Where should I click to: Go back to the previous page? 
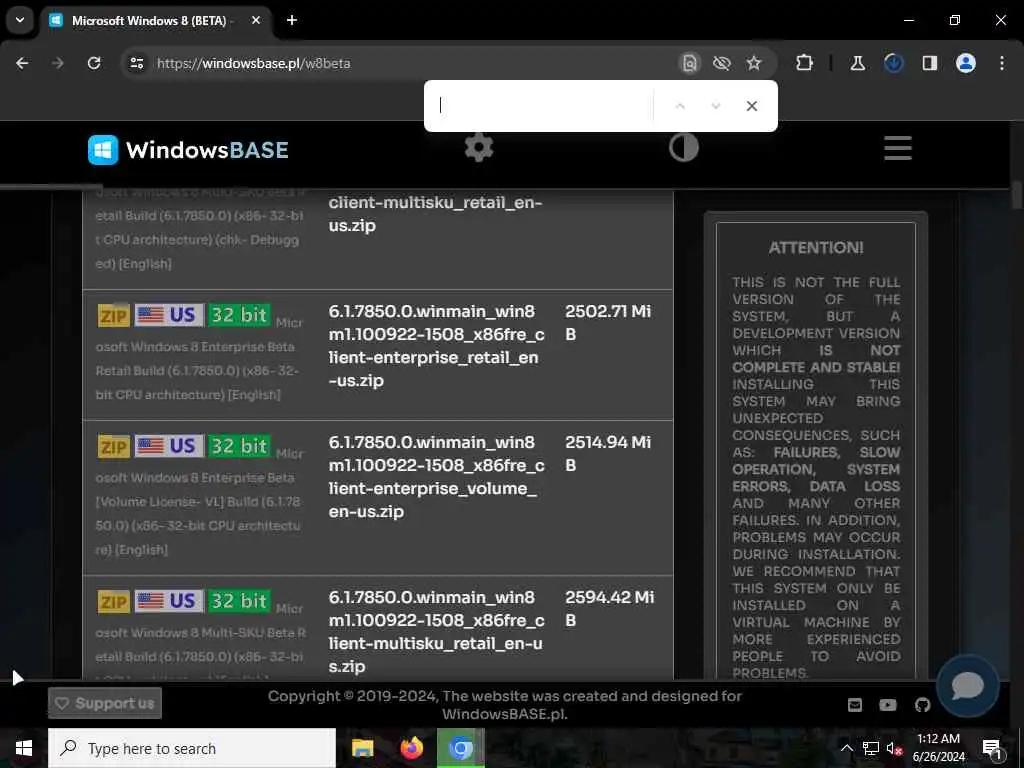coord(22,63)
